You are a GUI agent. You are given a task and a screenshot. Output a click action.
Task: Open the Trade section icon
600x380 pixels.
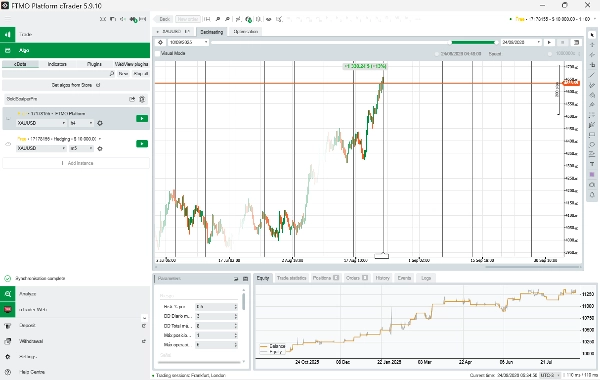tap(7, 34)
